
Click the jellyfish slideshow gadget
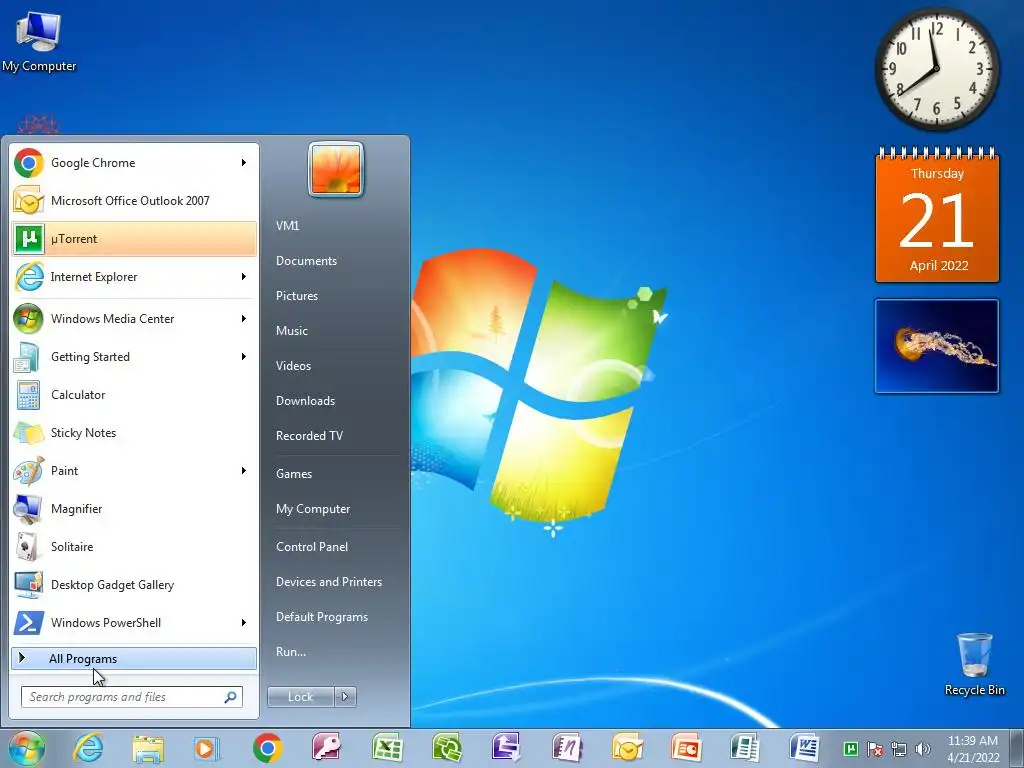936,346
